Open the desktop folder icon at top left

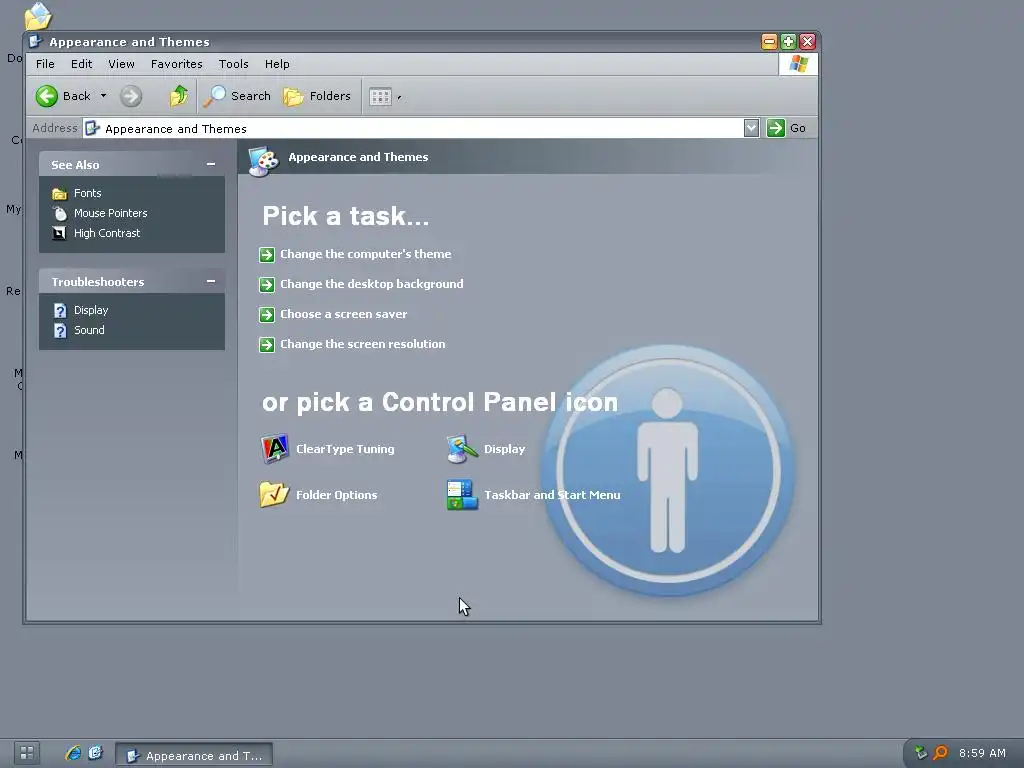pyautogui.click(x=38, y=16)
